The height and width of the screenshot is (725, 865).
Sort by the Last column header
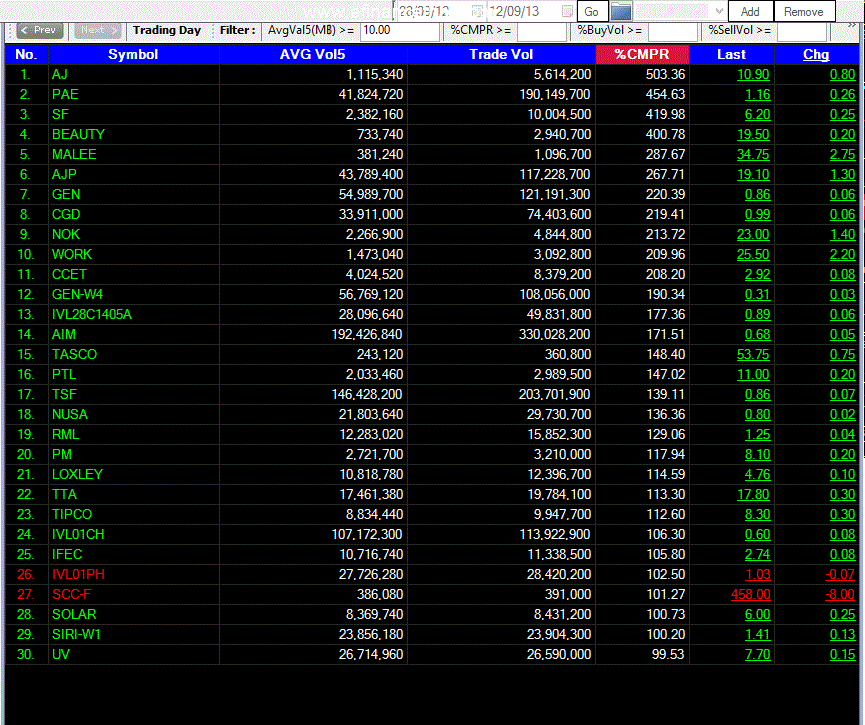[x=731, y=55]
